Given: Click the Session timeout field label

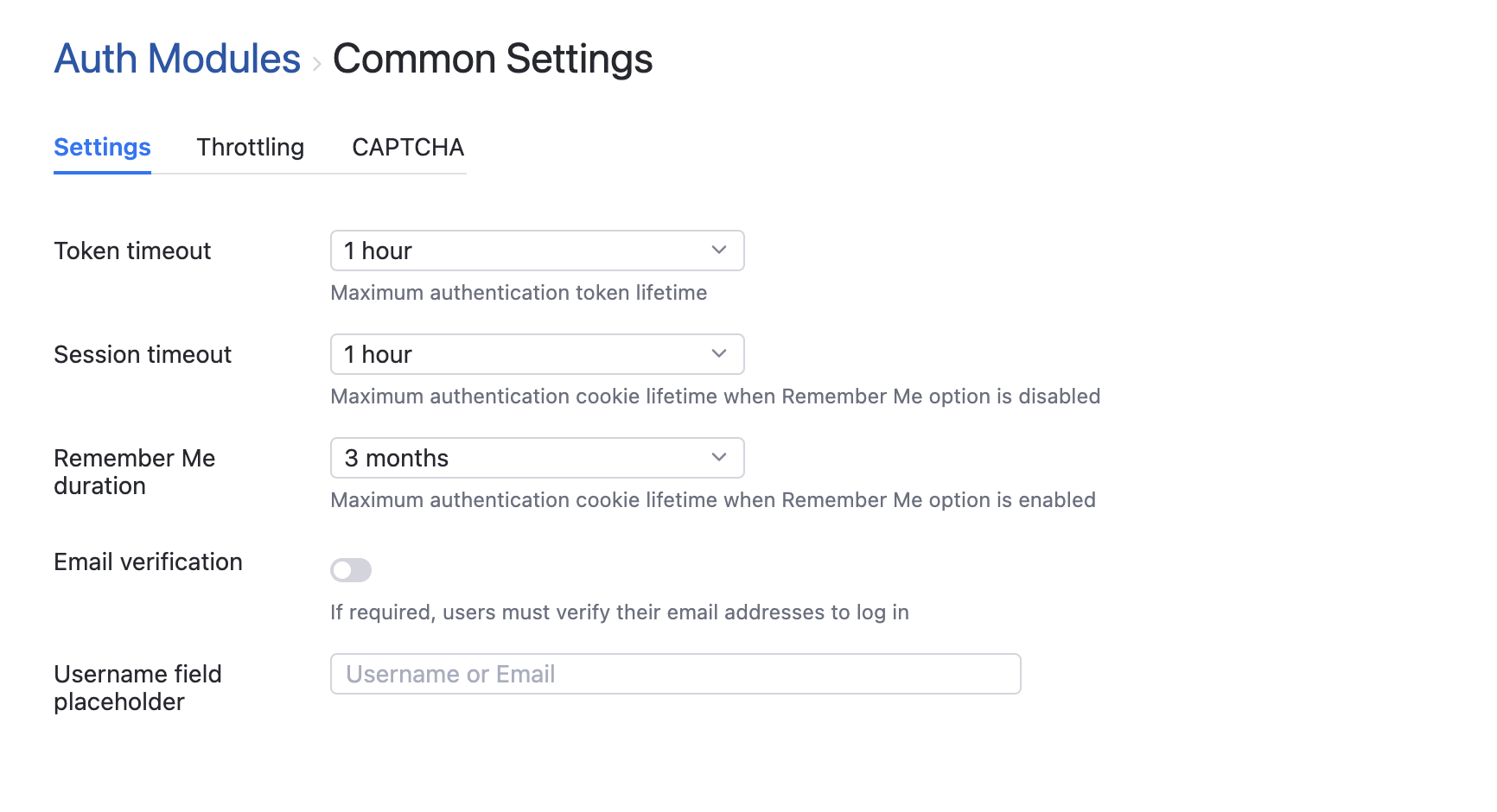Looking at the screenshot, I should pos(143,354).
